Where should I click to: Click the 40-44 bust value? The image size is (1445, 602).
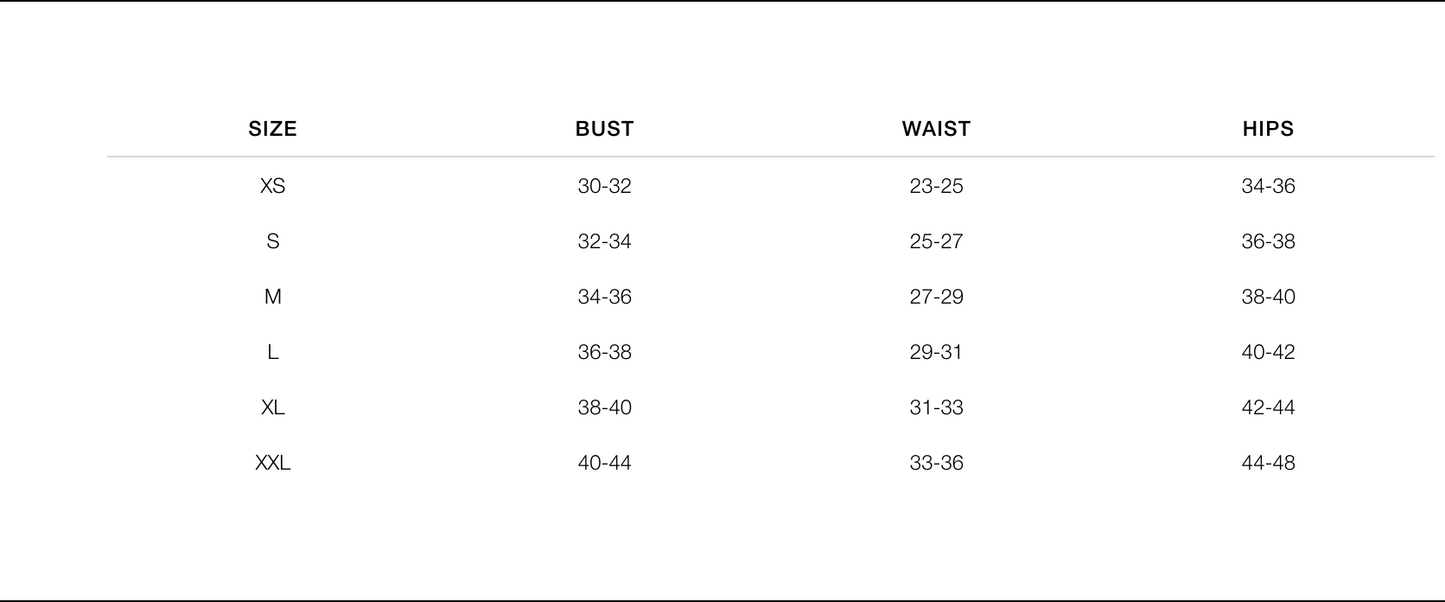tap(604, 463)
